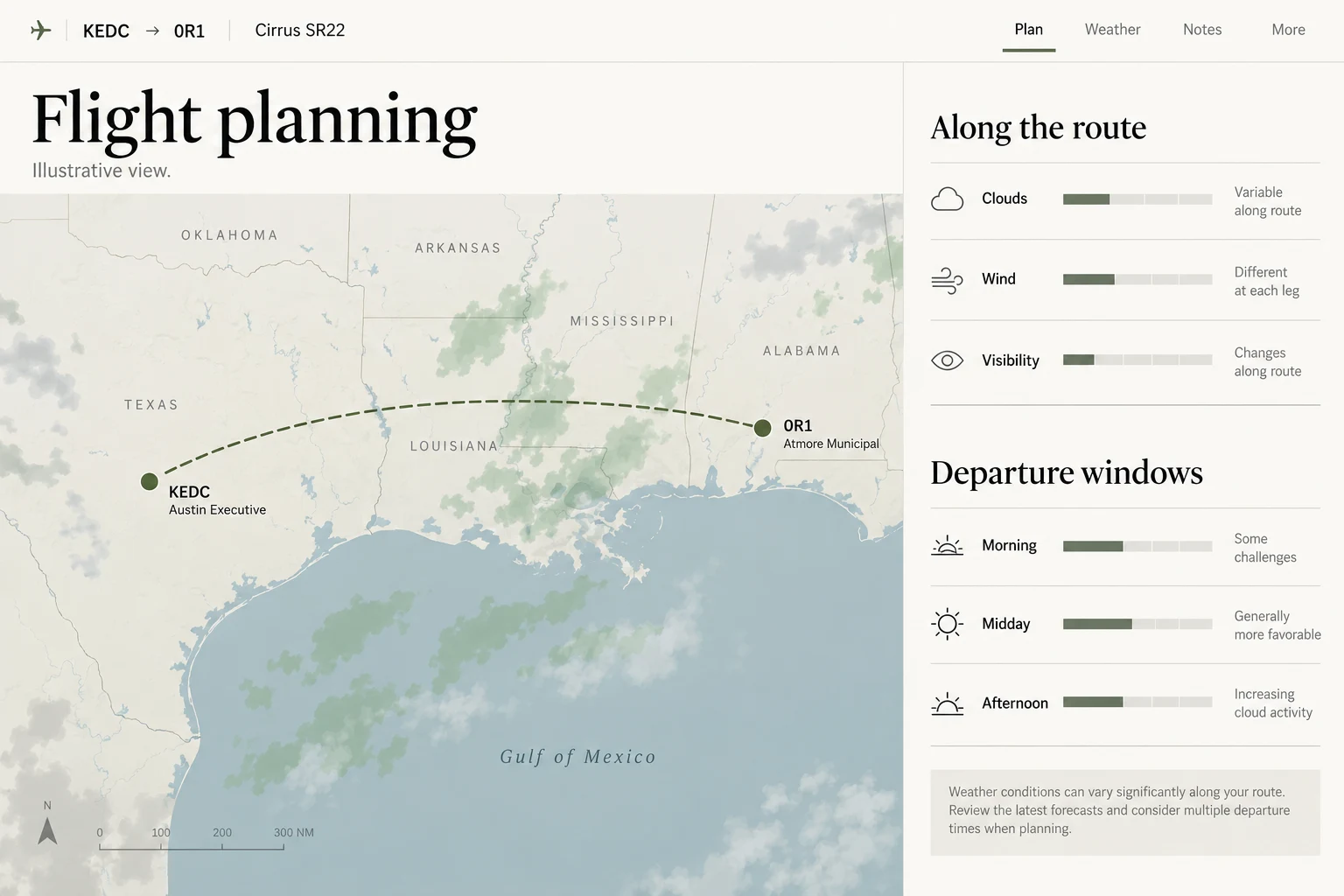
Task: Click the weather advisory note box
Action: point(1125,812)
